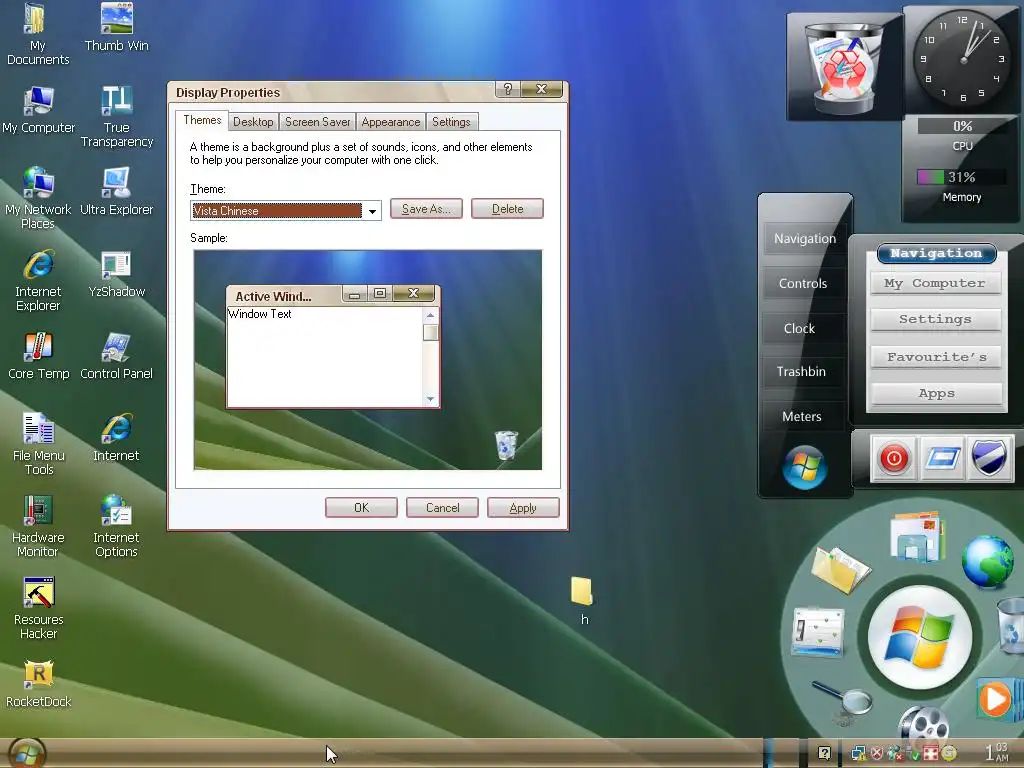Switch to the Desktop tab
Viewport: 1024px width, 768px height.
point(253,122)
